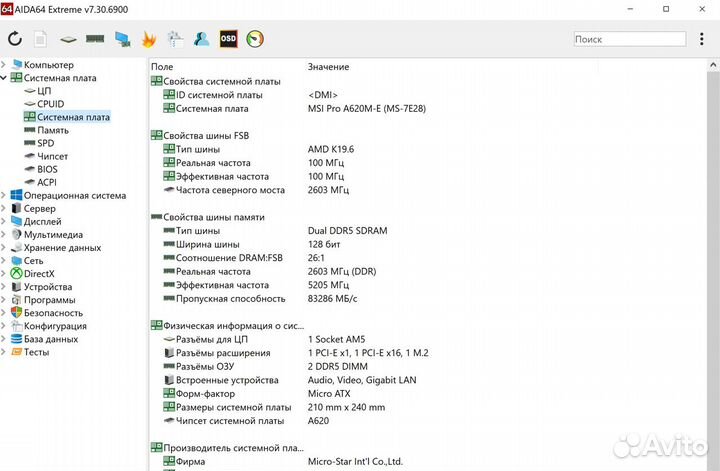Click the Windows logo Операционная система icon
Viewport: 720px width, 471px height.
[x=17, y=195]
